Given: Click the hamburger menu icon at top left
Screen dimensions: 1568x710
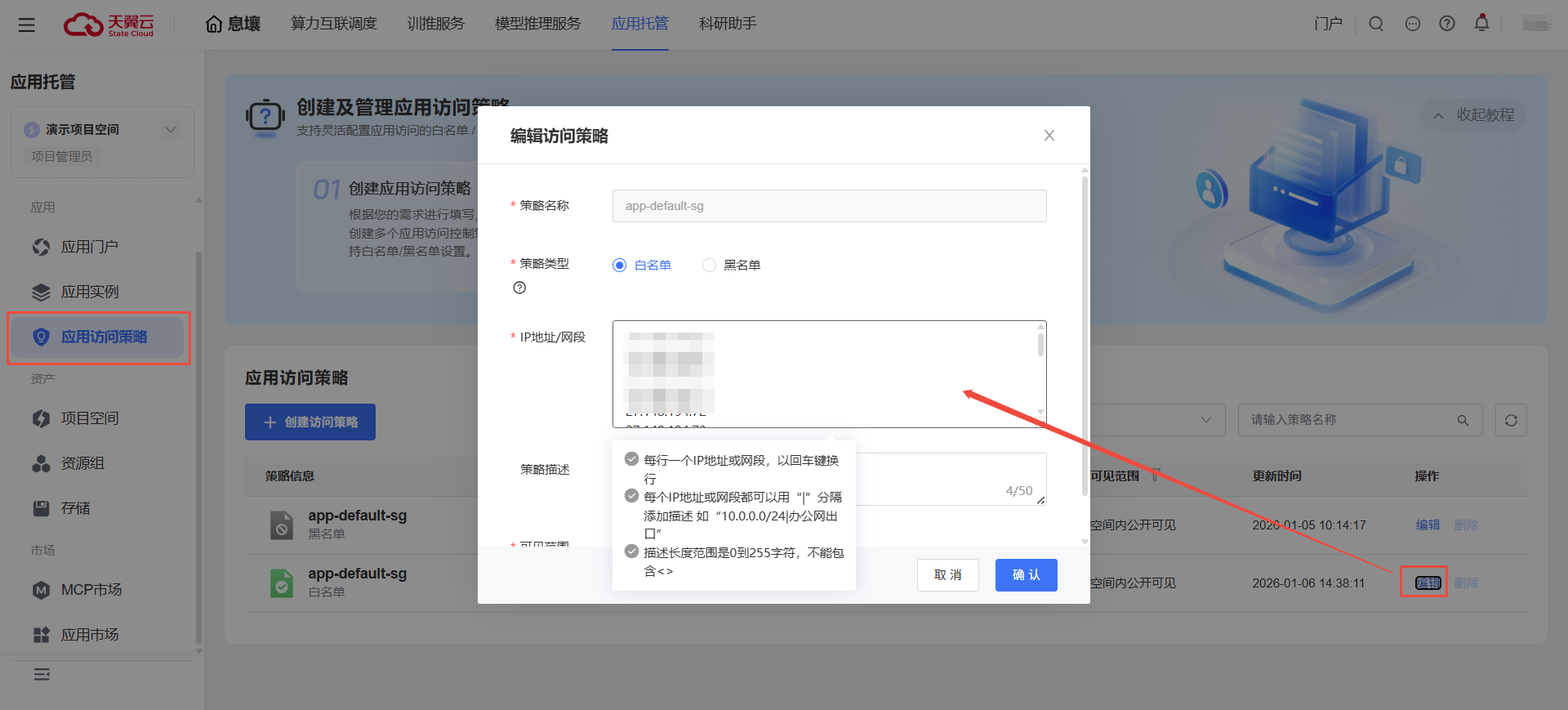Looking at the screenshot, I should coord(26,25).
